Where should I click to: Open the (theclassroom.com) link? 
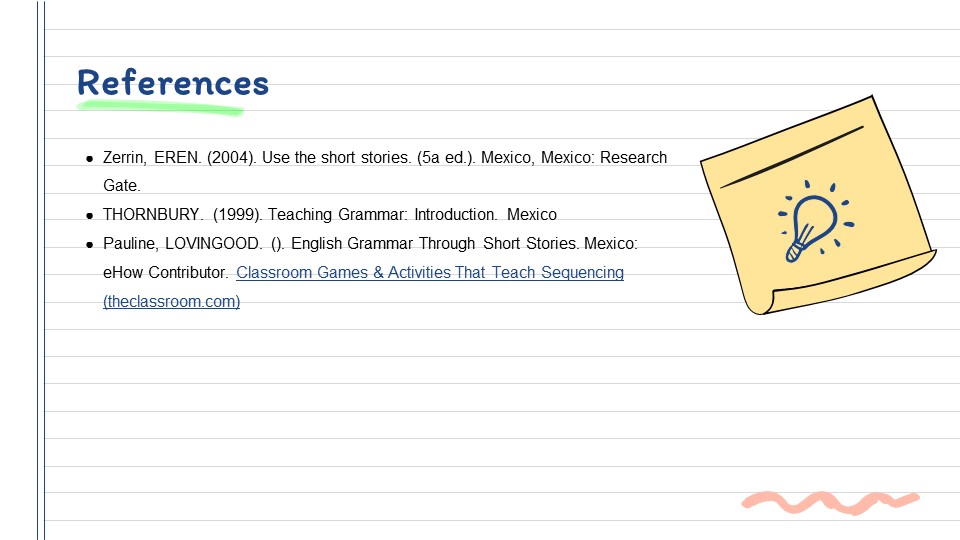171,301
